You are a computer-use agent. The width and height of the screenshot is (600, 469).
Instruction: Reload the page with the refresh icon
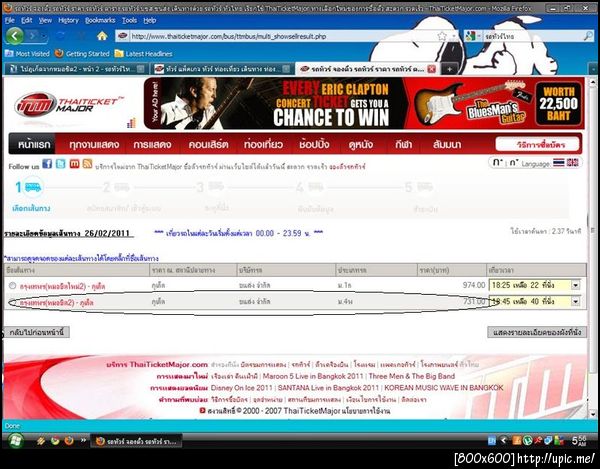pyautogui.click(x=60, y=36)
